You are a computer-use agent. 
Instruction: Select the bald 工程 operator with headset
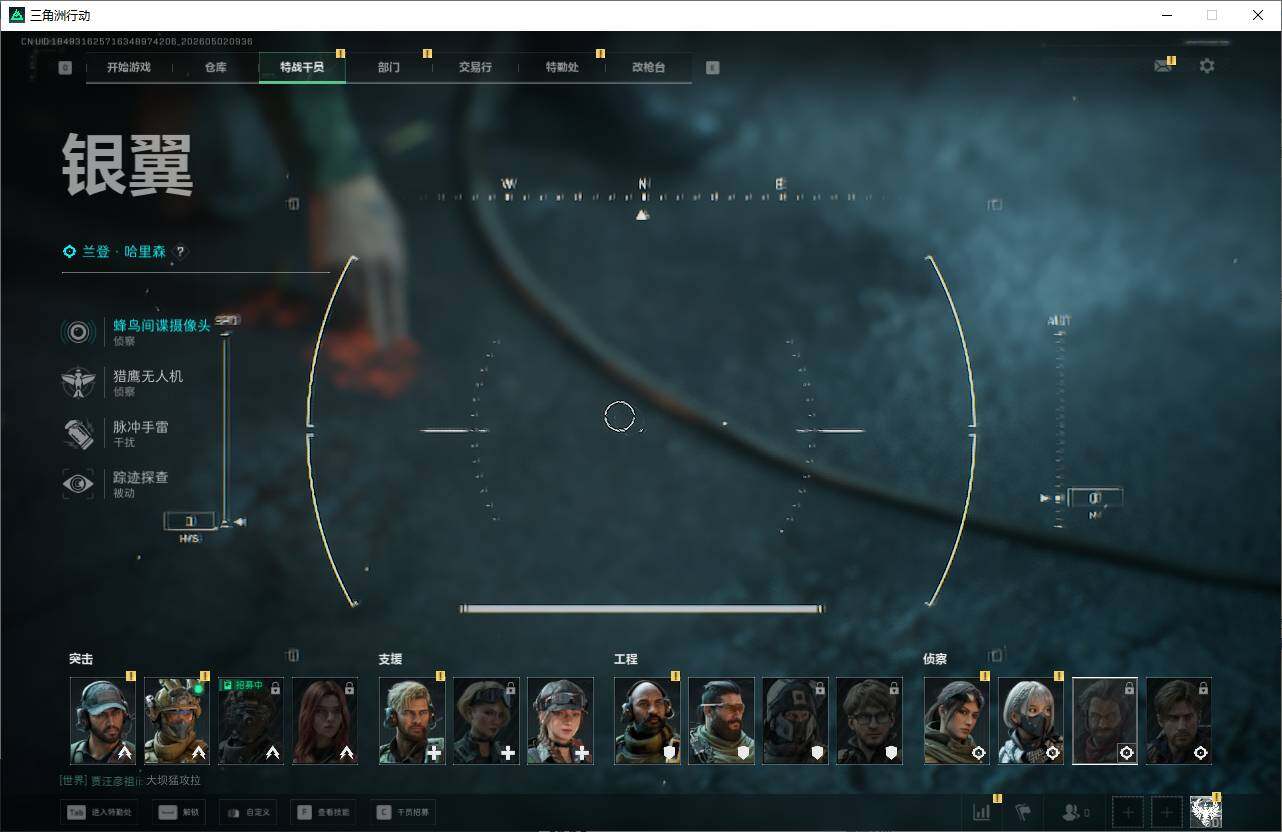[x=647, y=721]
